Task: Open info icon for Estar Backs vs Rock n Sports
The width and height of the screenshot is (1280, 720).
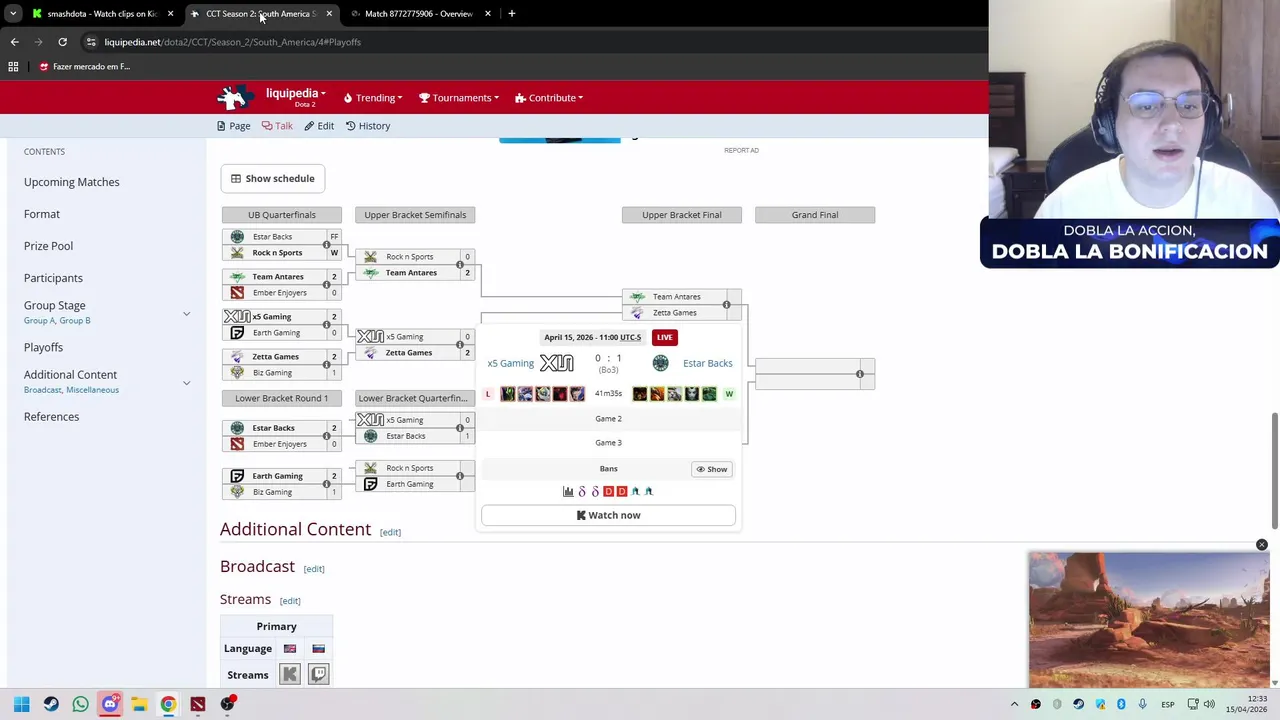Action: click(x=326, y=245)
